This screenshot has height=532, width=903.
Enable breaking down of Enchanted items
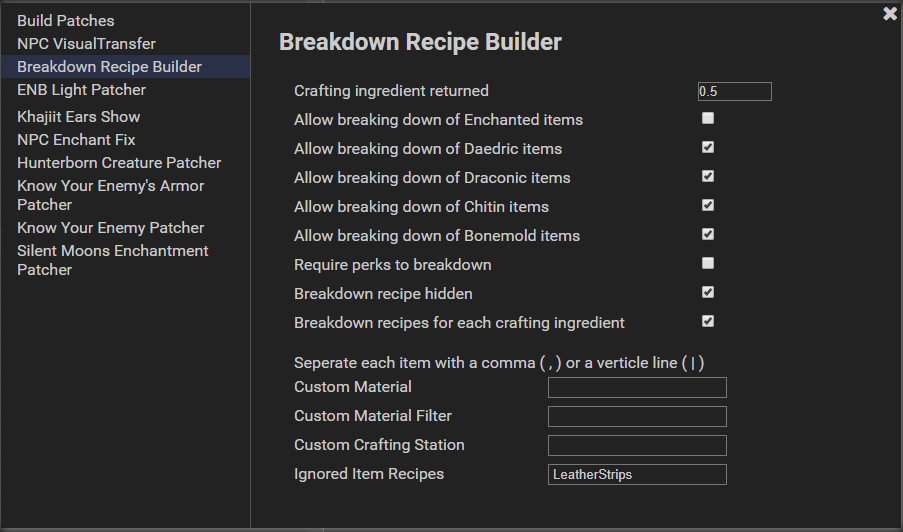708,118
